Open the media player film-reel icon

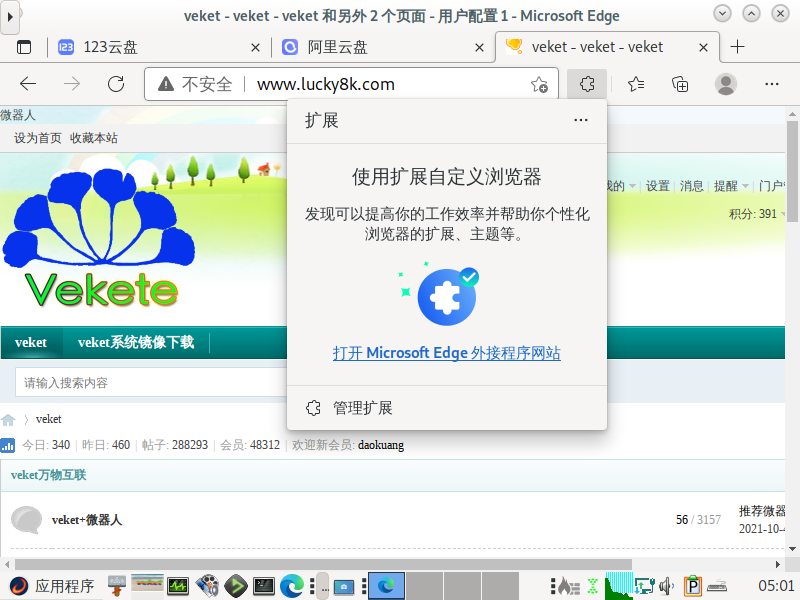207,586
